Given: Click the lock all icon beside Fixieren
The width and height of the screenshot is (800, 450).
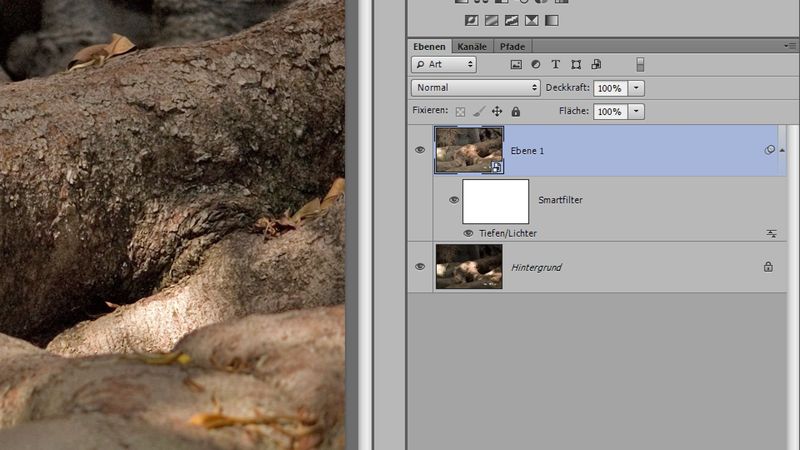Looking at the screenshot, I should coord(516,112).
